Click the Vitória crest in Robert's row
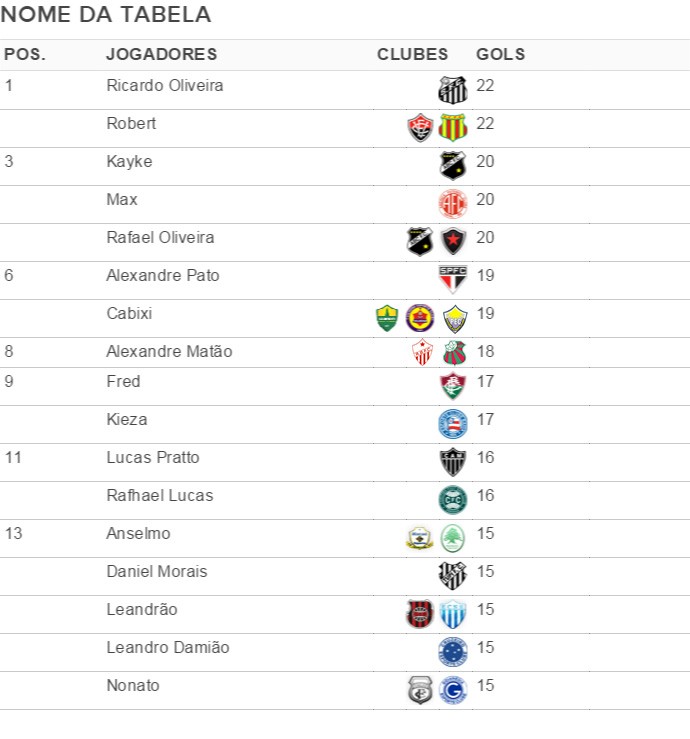This screenshot has height=739, width=690. pos(420,128)
